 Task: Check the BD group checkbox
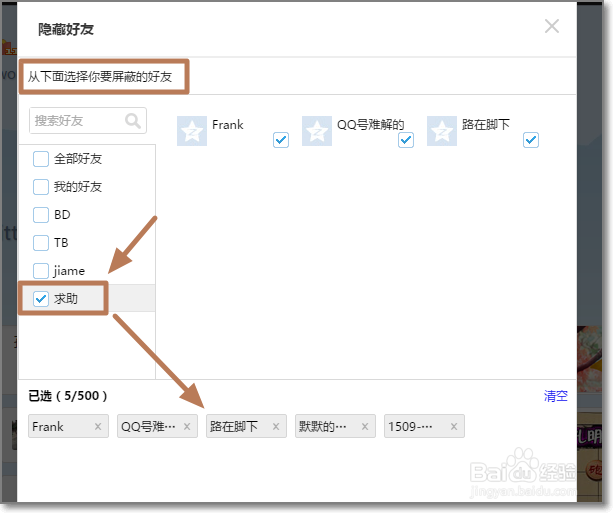(x=41, y=215)
